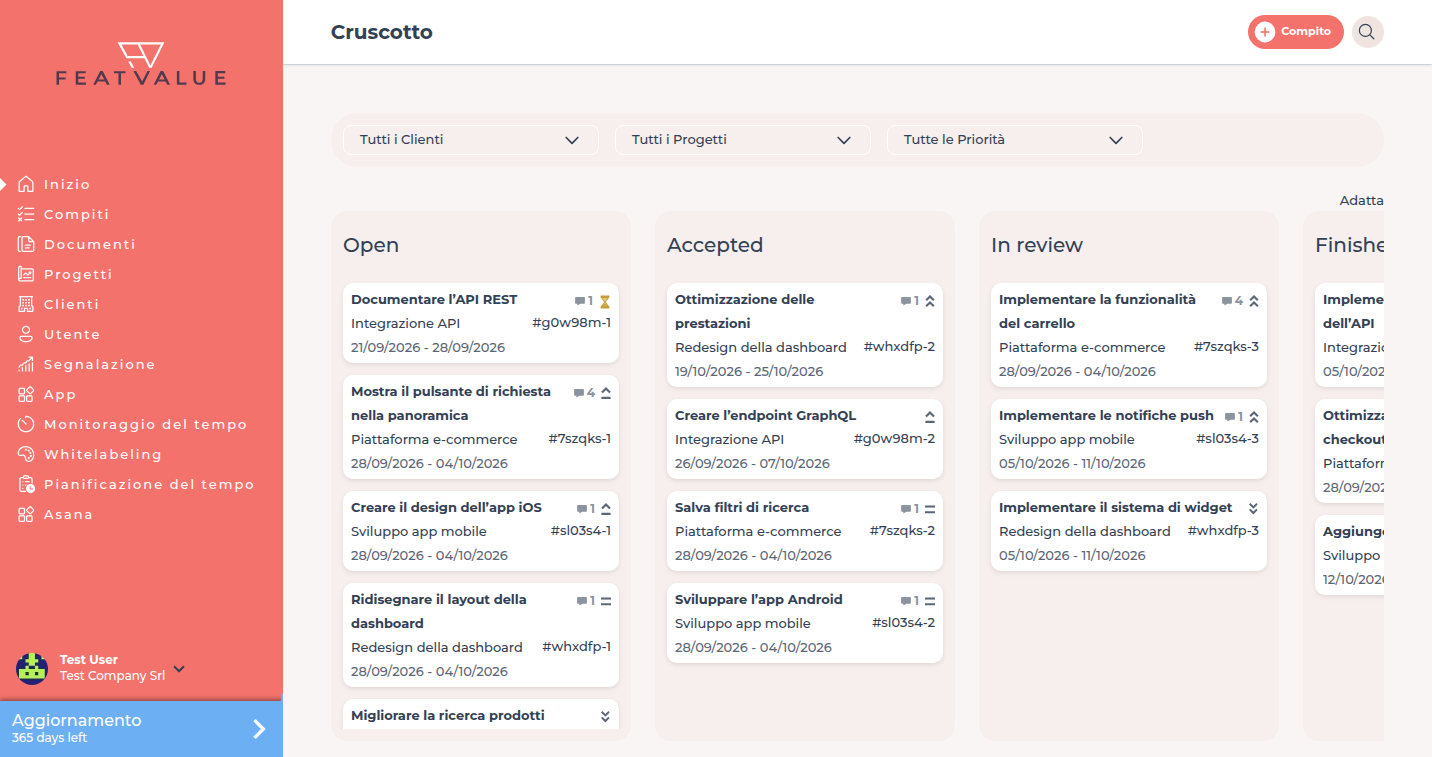
Task: Open search with the magnifier icon
Action: click(1367, 32)
